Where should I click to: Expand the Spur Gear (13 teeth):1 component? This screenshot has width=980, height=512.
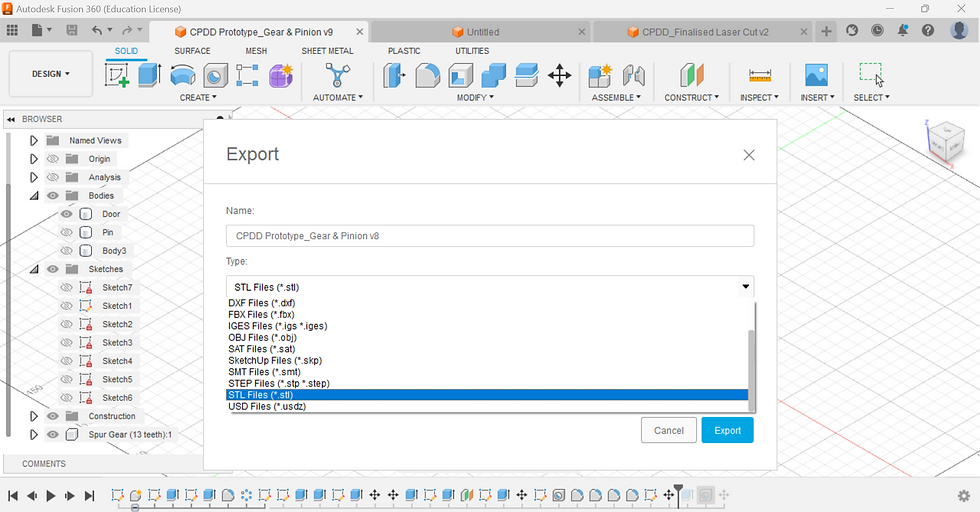tap(34, 434)
